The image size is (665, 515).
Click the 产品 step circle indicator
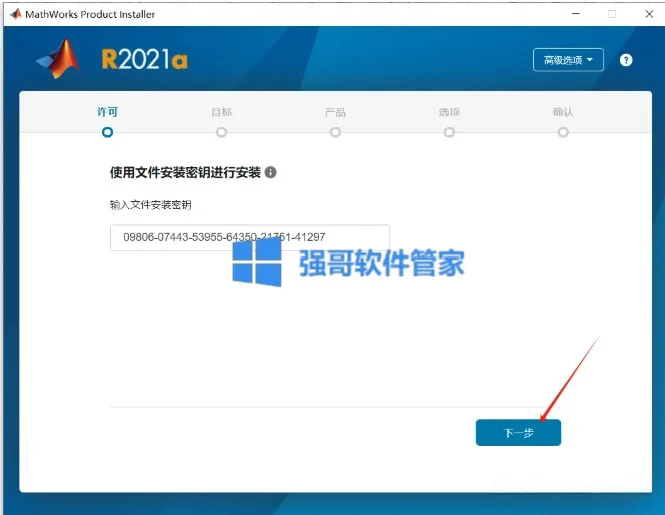(335, 132)
